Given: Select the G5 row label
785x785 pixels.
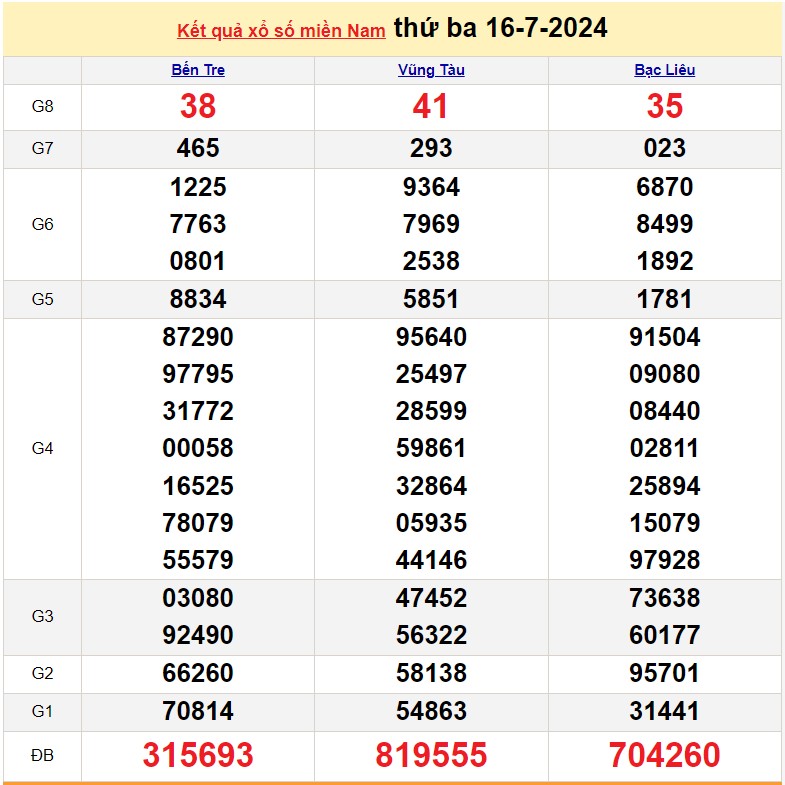Looking at the screenshot, I should (43, 299).
